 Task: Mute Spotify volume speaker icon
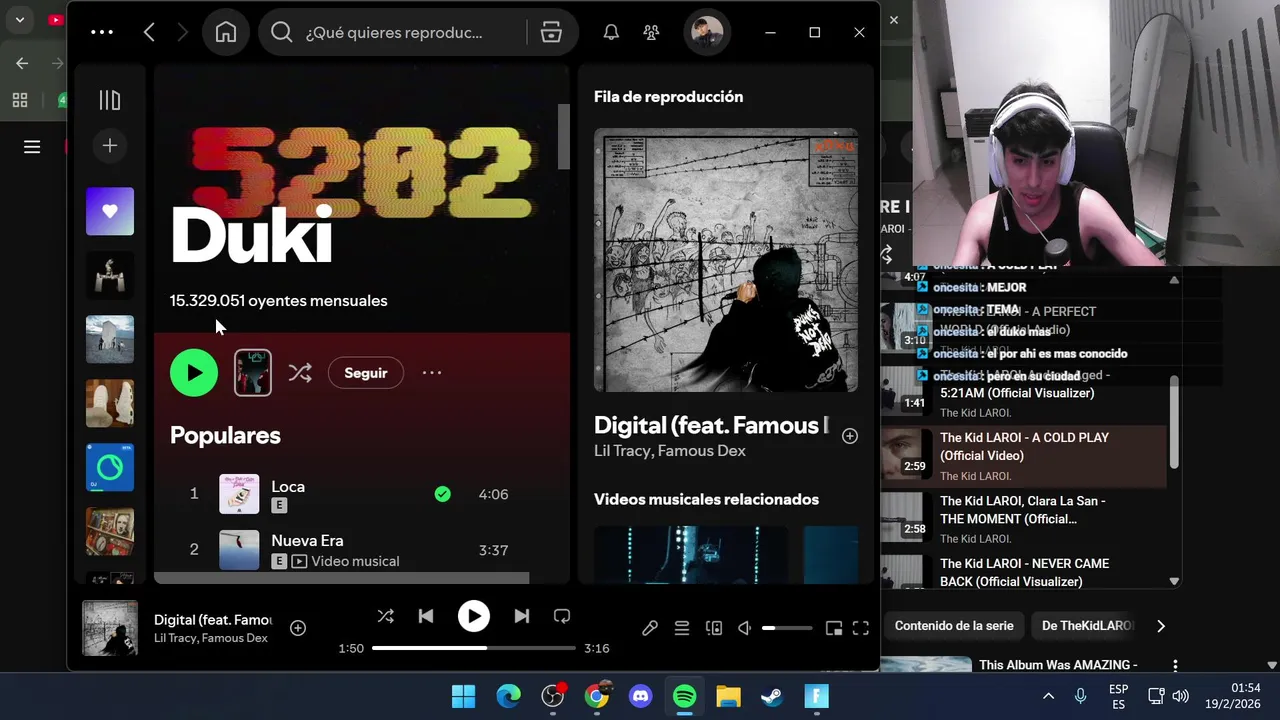pos(744,628)
